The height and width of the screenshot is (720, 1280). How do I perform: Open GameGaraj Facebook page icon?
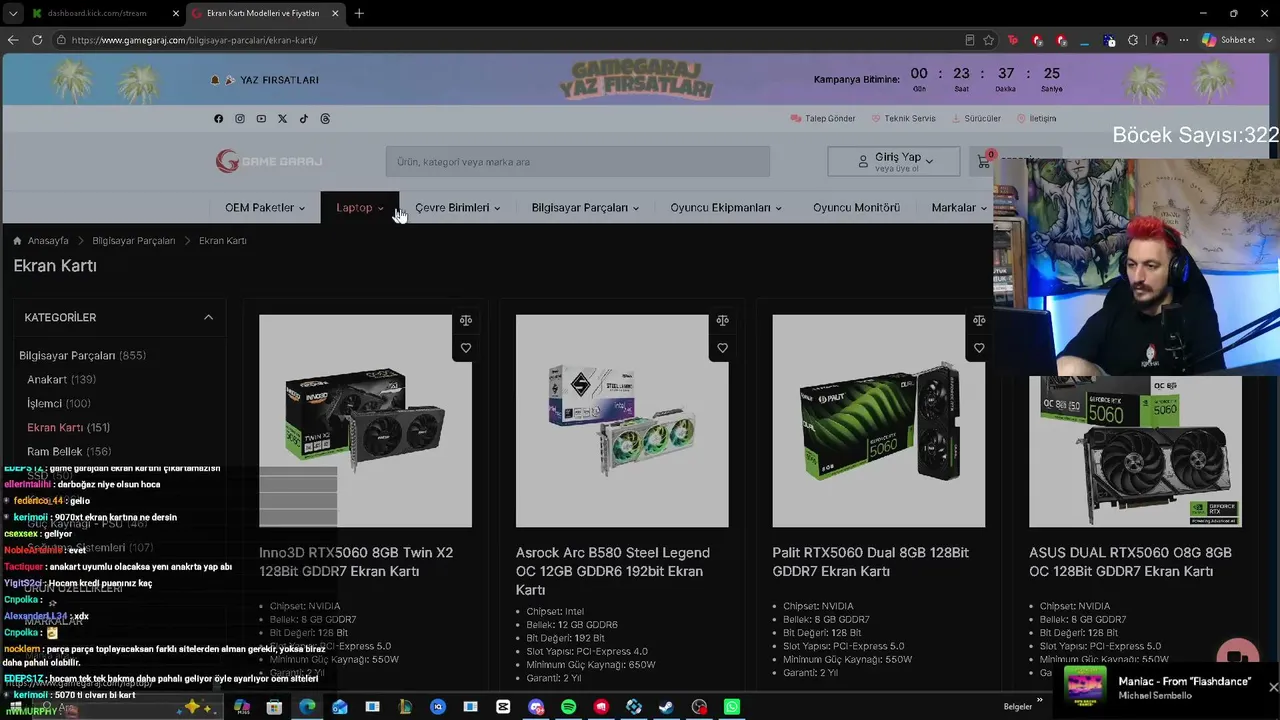click(x=219, y=119)
